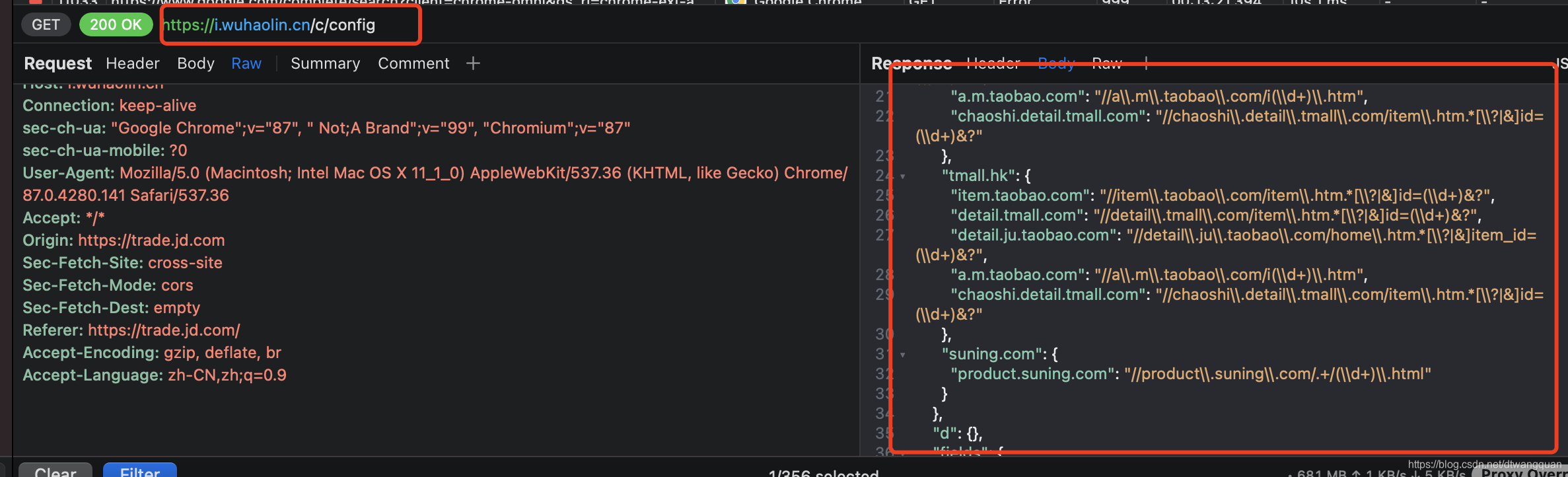Open the Request Header tab
Screen dimensions: 1568x477
coord(133,63)
